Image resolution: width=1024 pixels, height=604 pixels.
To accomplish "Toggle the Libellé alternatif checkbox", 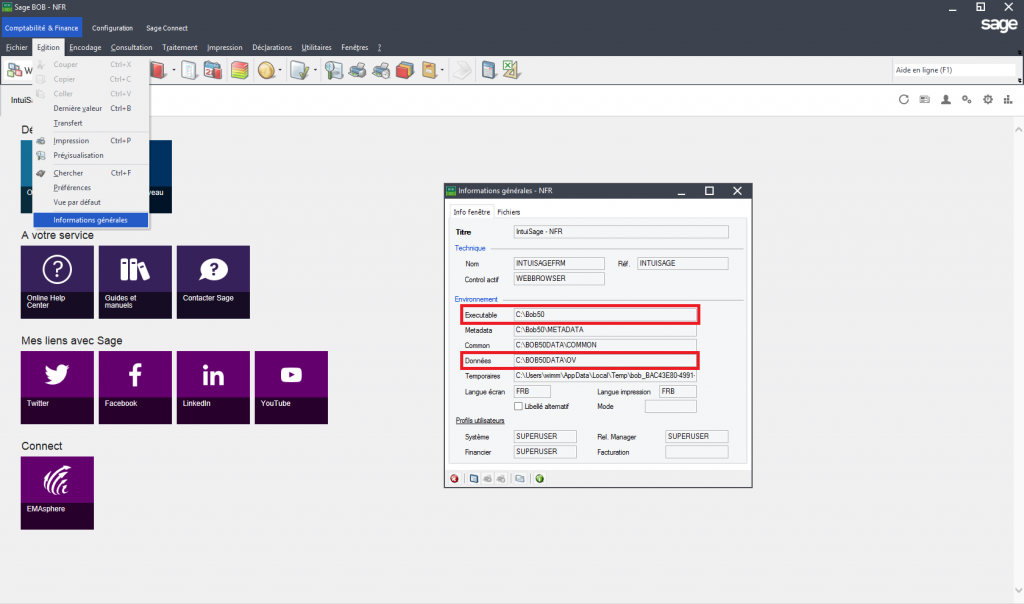I will click(519, 406).
